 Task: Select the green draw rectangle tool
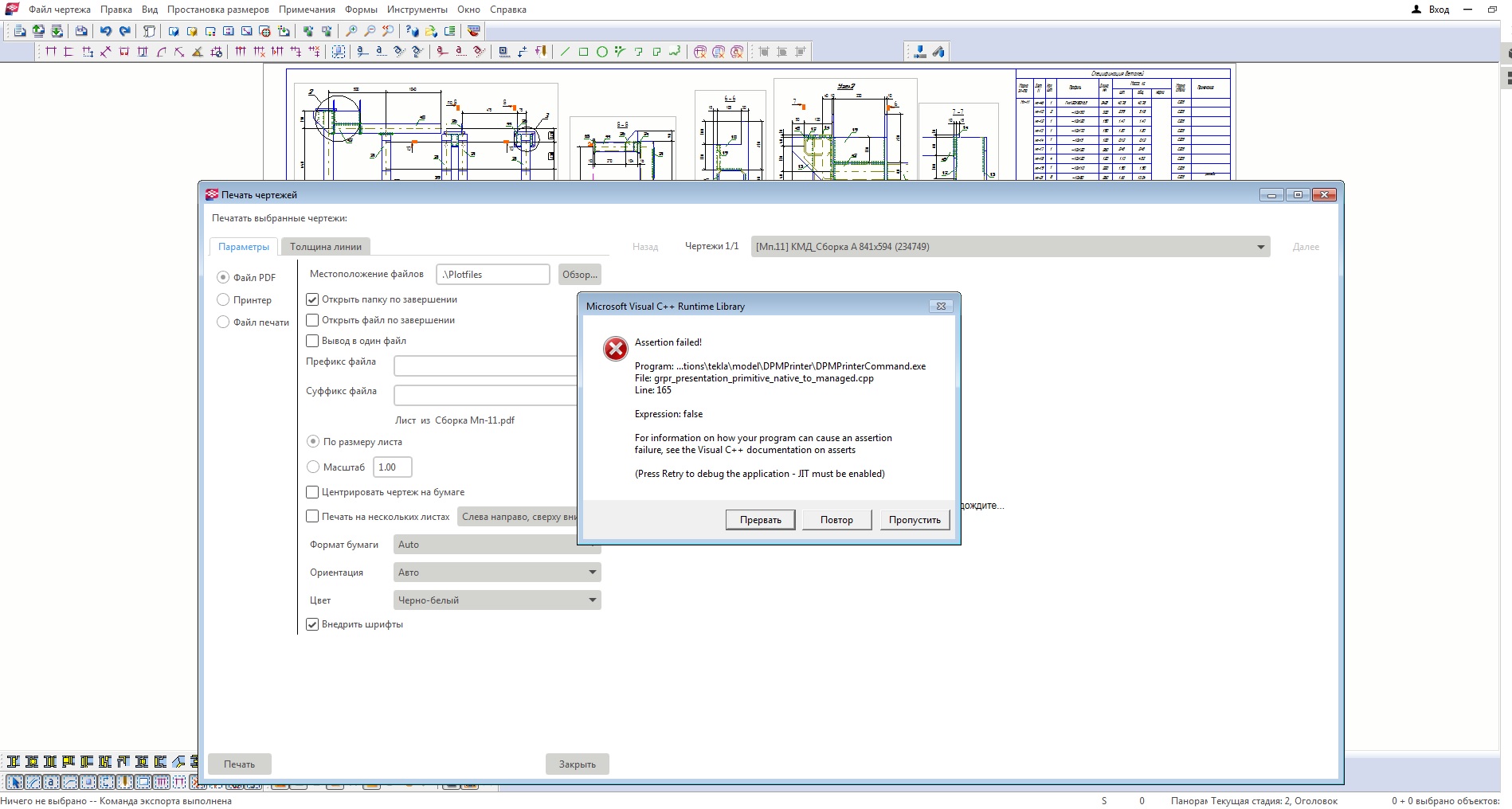(583, 52)
